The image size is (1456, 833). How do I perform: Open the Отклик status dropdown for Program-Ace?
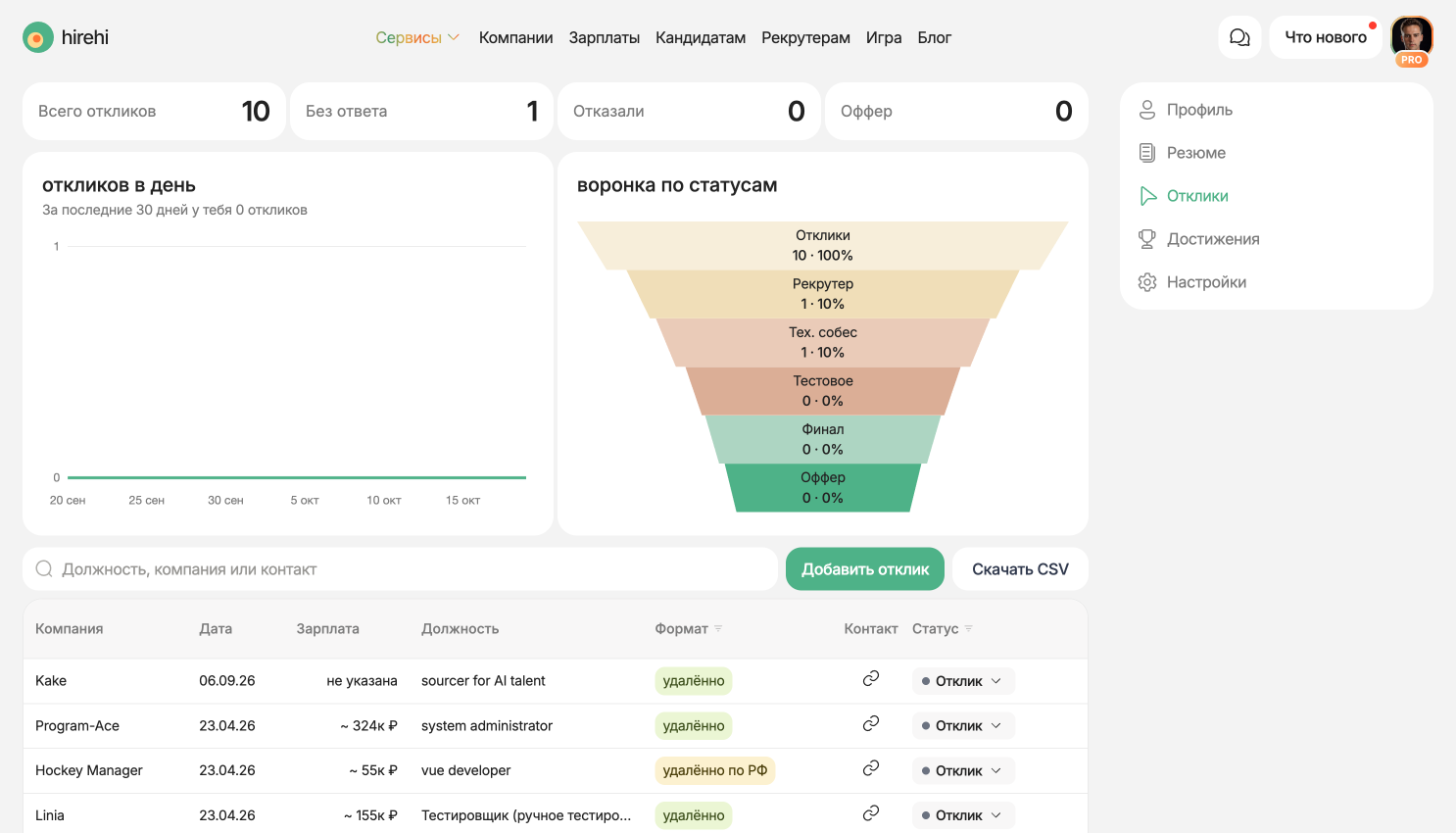(963, 725)
